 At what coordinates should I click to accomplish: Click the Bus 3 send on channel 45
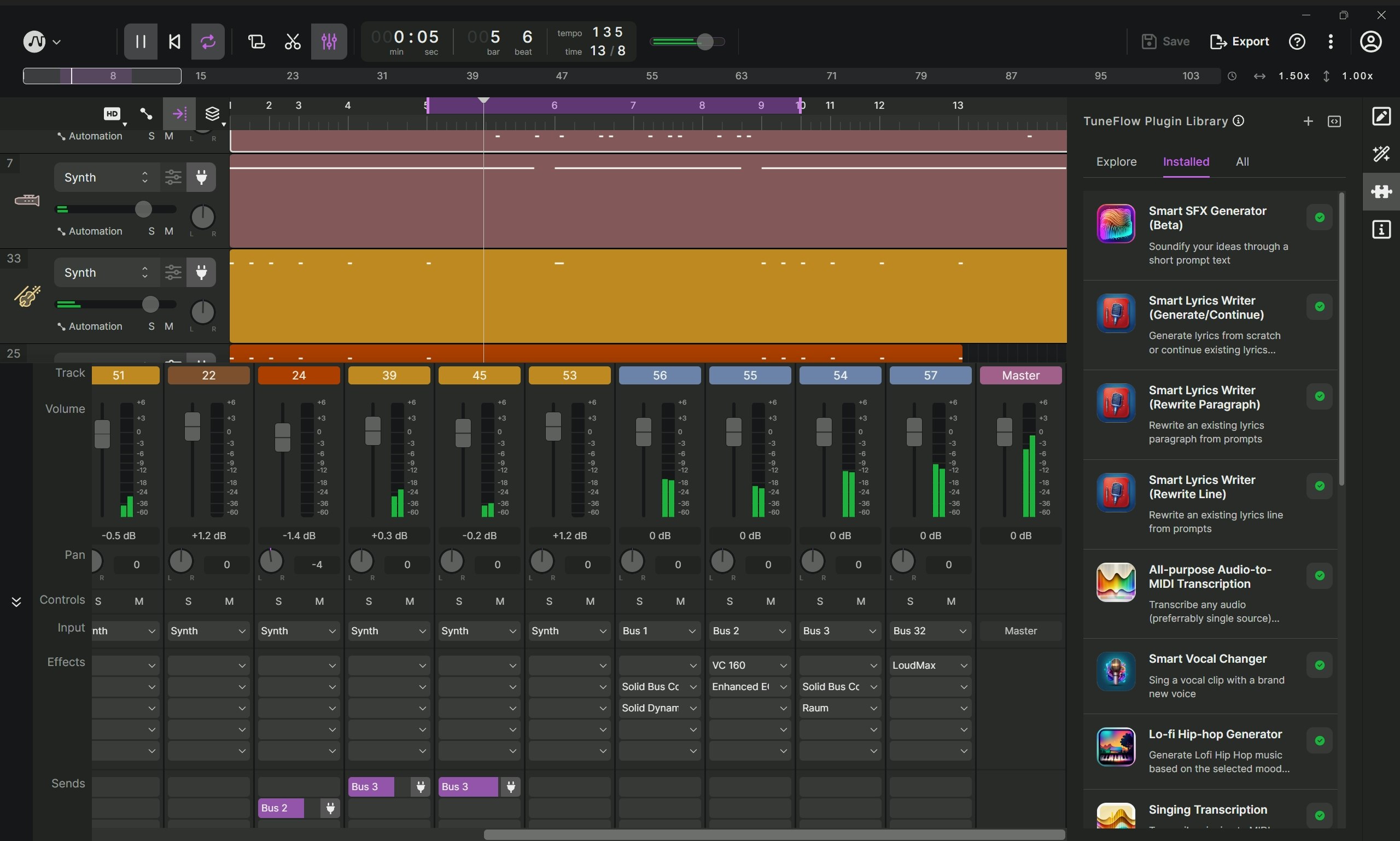coord(468,787)
